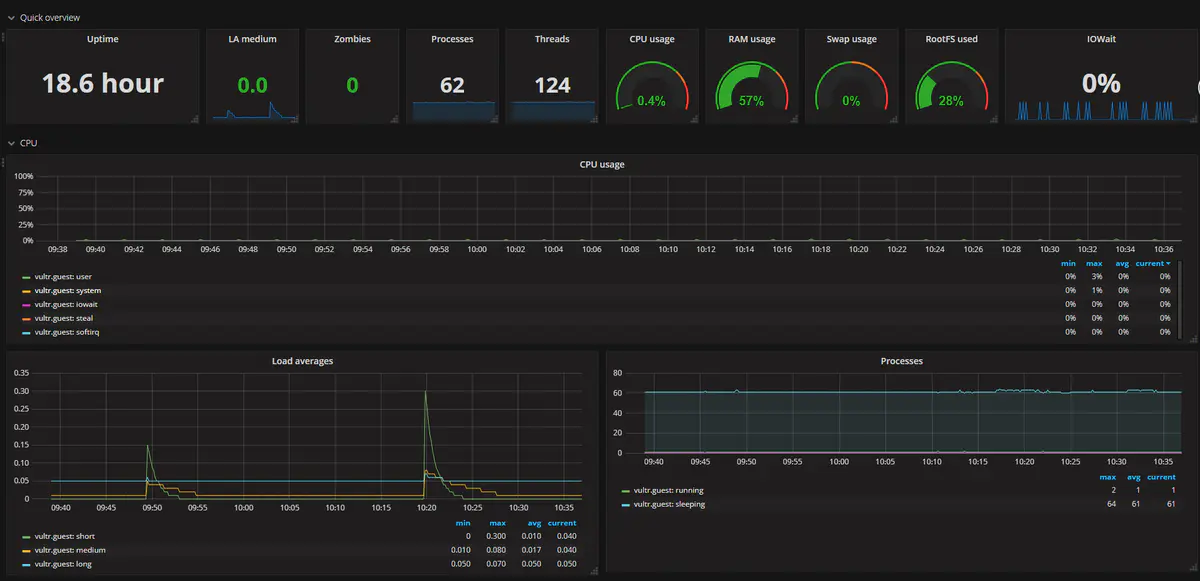Click the Load averages panel resize handle
The image size is (1200, 581).
594,570
